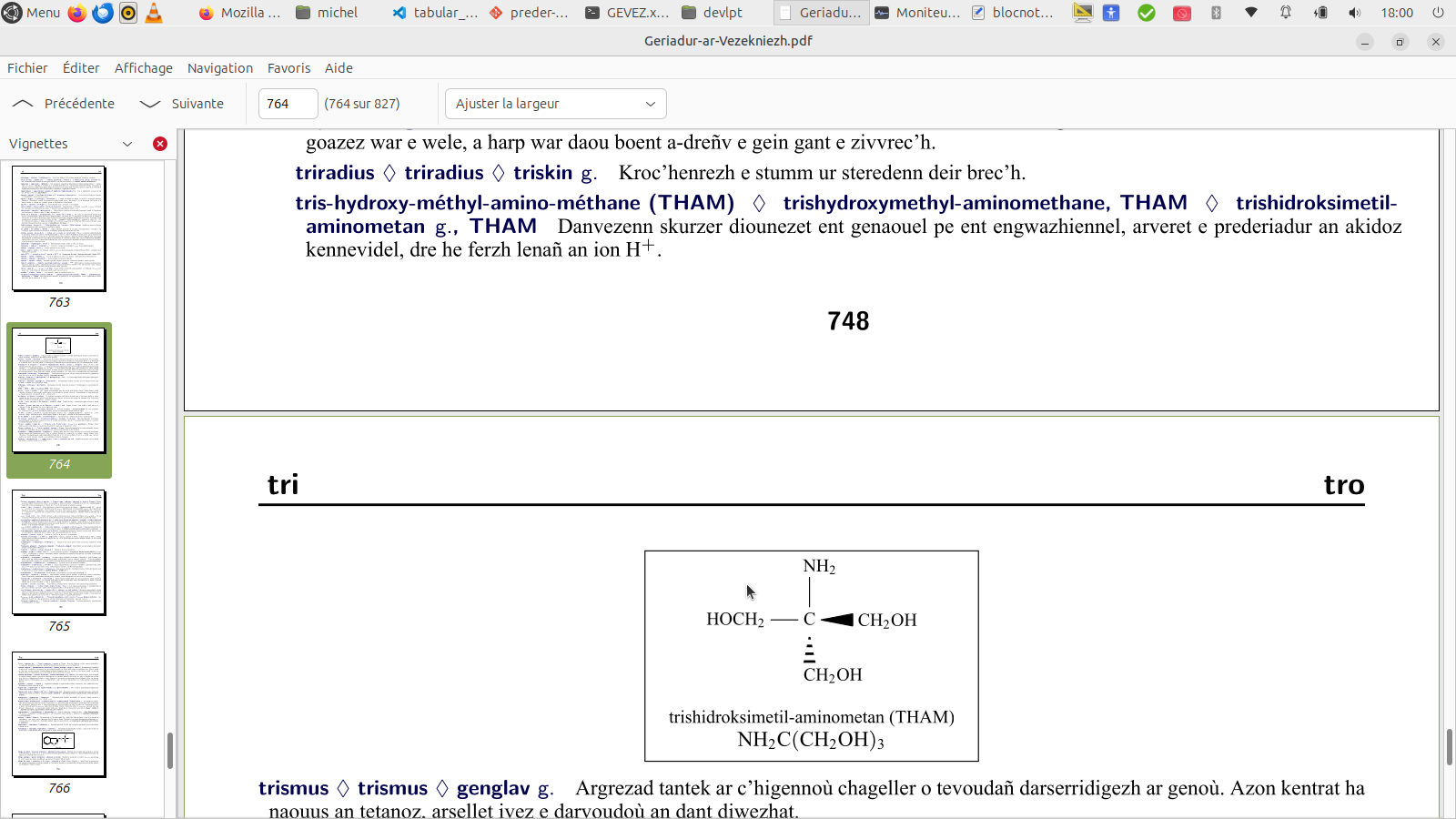Launch VLC media player from panel
The image size is (1456, 819).
(x=155, y=13)
